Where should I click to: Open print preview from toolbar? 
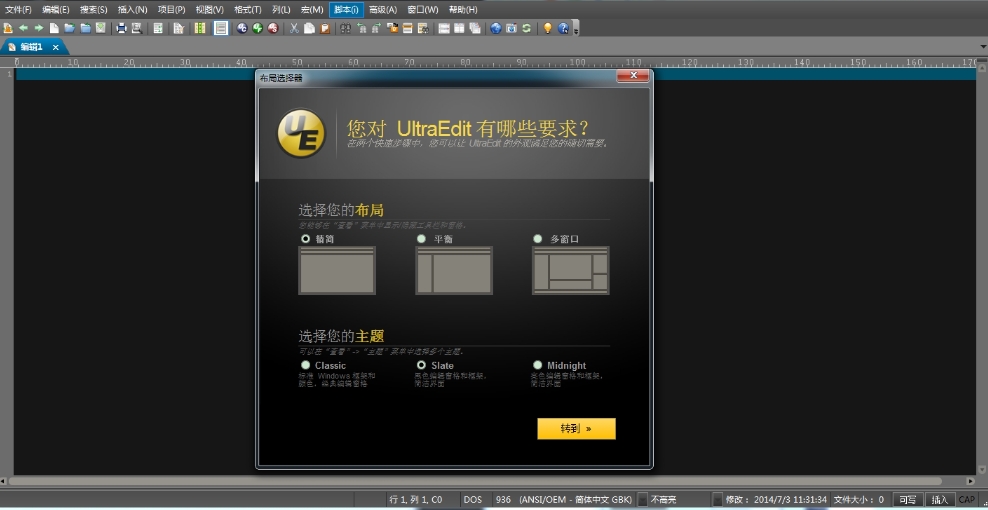click(137, 28)
